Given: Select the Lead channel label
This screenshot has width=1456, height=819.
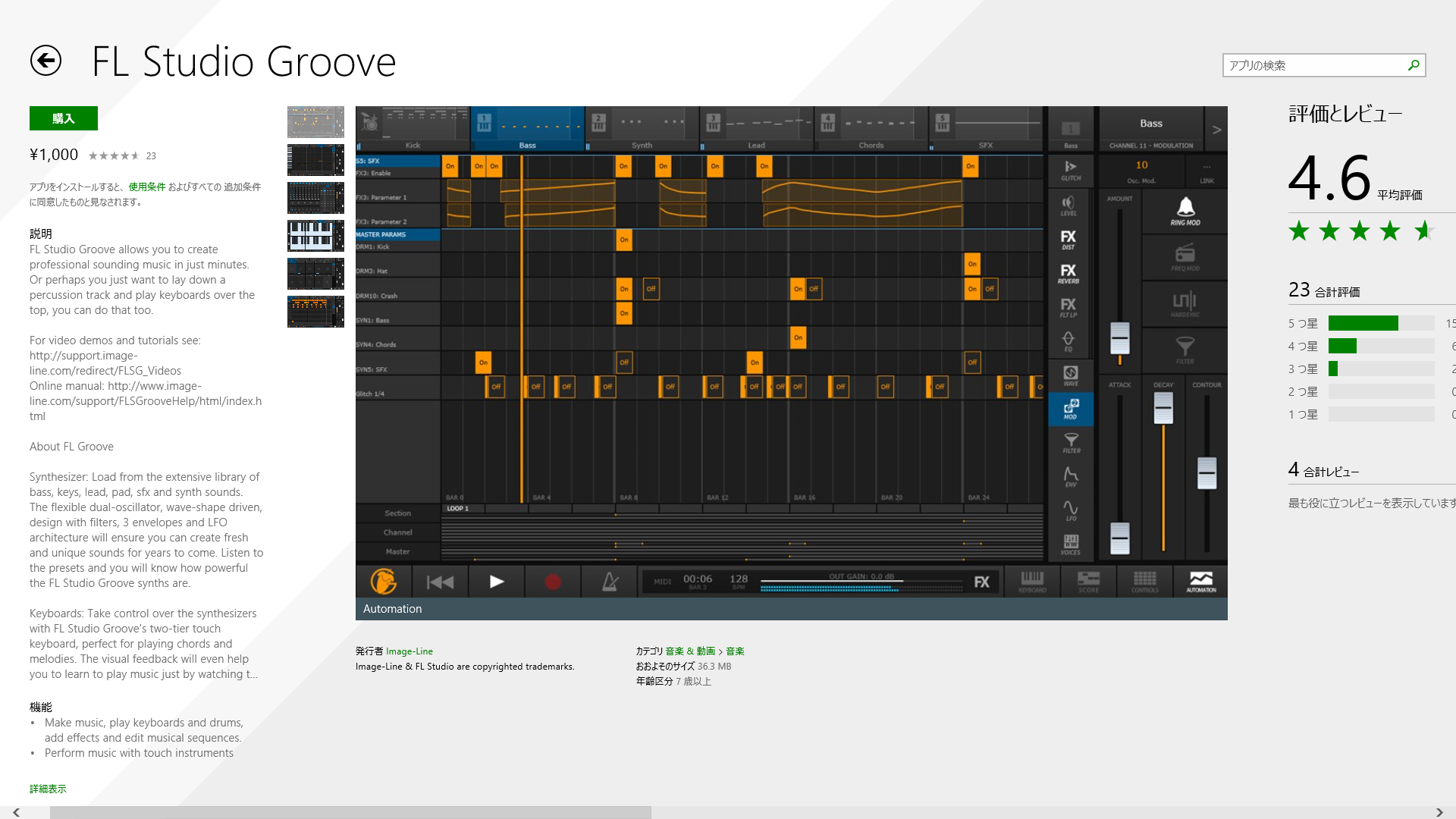Looking at the screenshot, I should (x=756, y=145).
